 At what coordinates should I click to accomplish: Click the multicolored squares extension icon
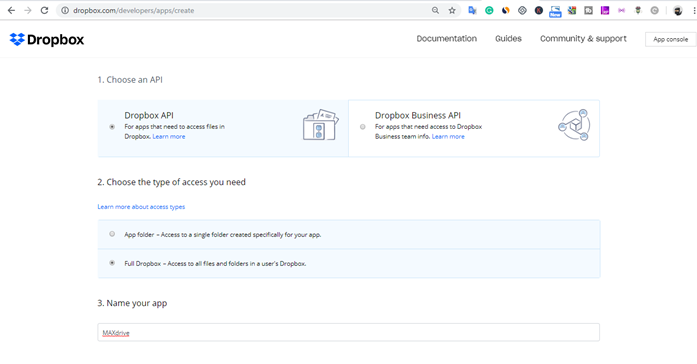pos(572,10)
